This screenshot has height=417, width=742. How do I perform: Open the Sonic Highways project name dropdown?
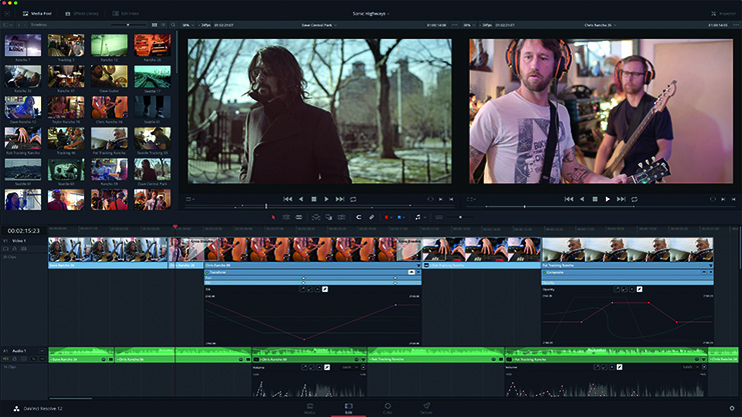[371, 13]
